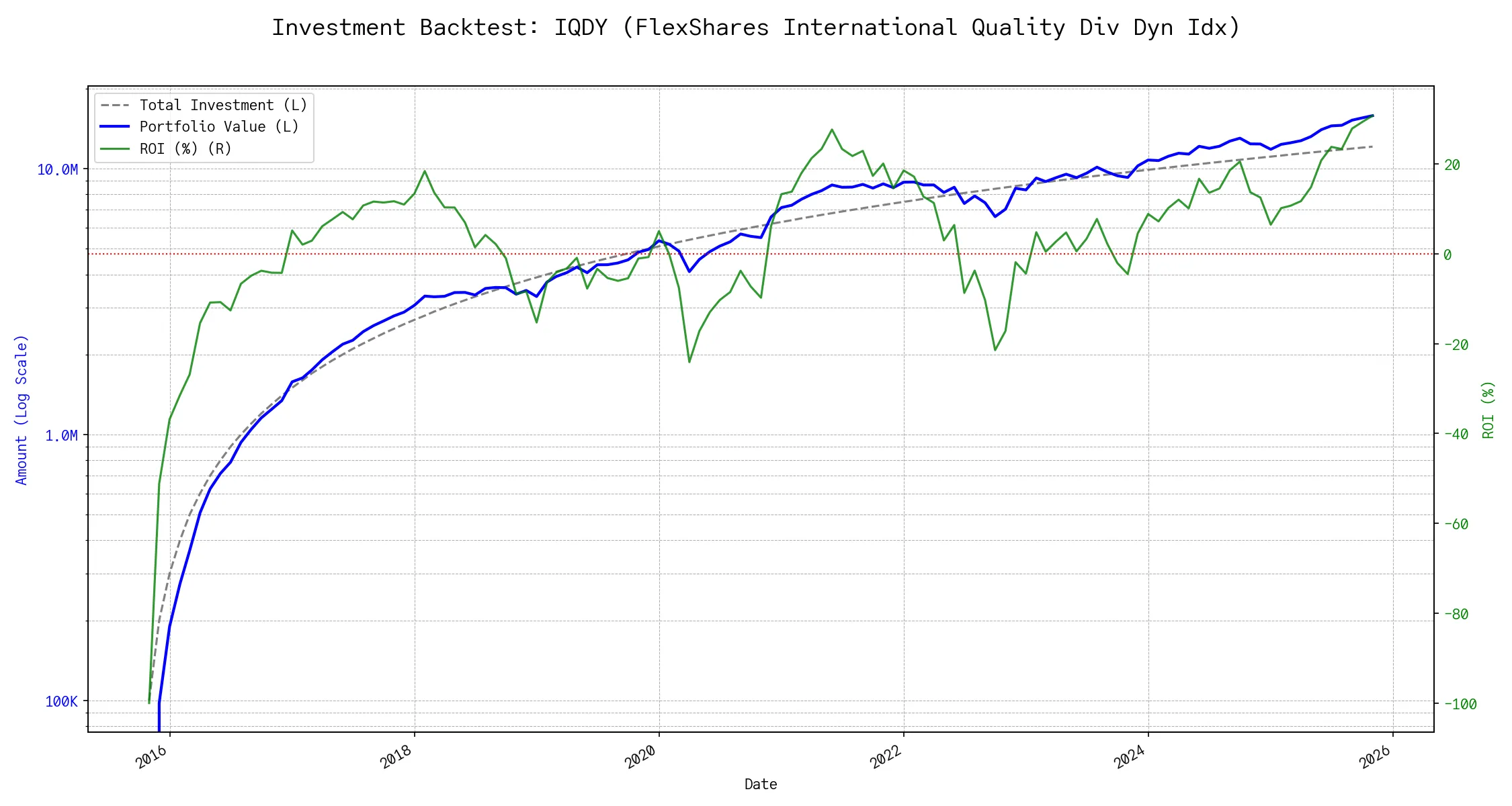
Task: Click the ROI (%) (R) legend label
Action: pyautogui.click(x=185, y=149)
